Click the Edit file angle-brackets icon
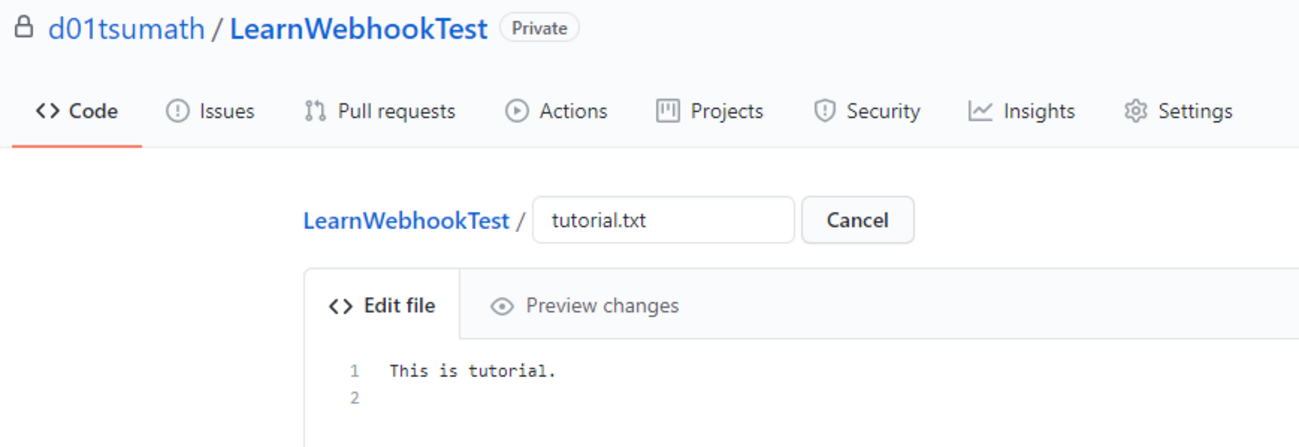 (340, 306)
